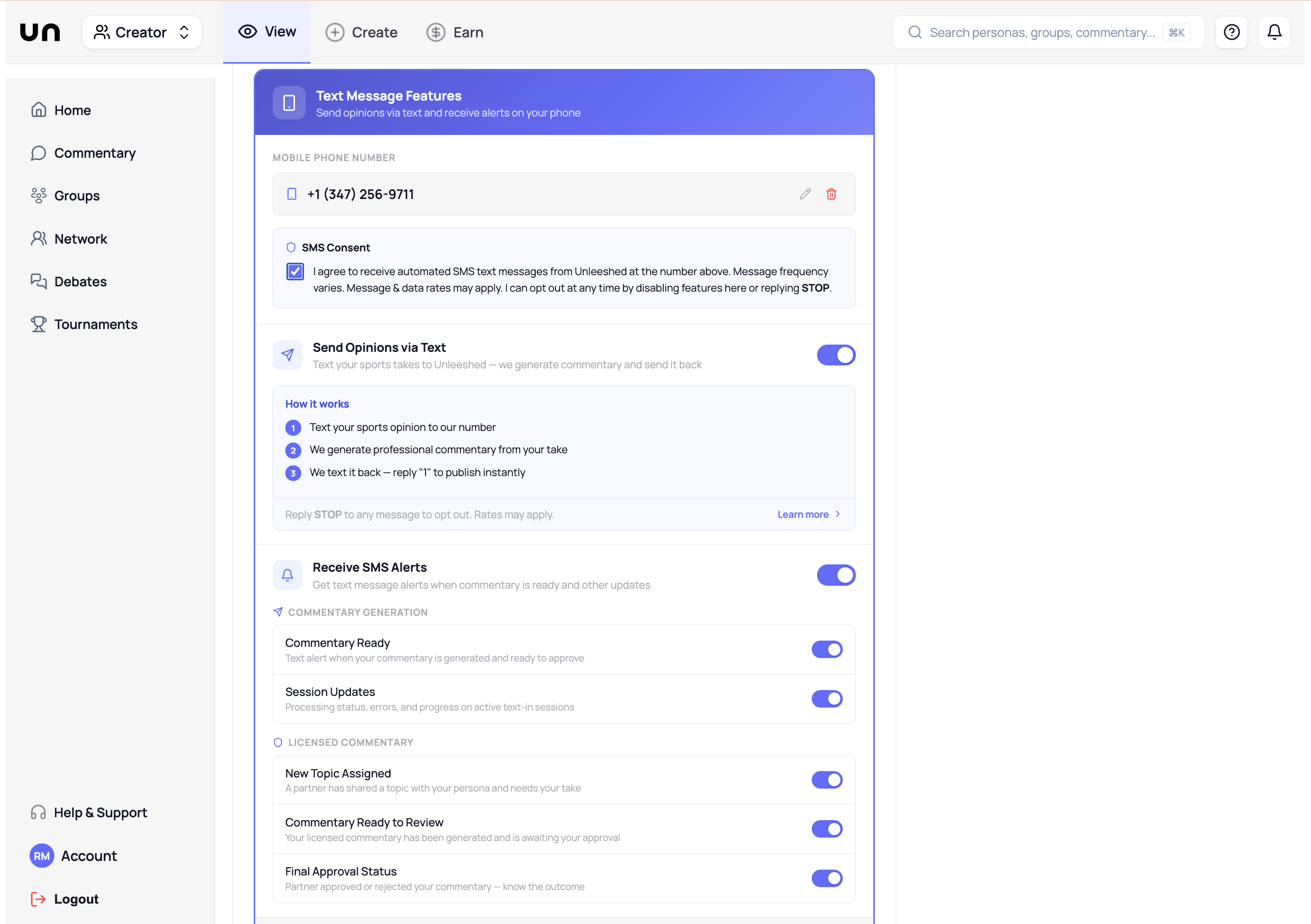The height and width of the screenshot is (924, 1311).
Task: Open the RM Account menu
Action: click(x=74, y=856)
